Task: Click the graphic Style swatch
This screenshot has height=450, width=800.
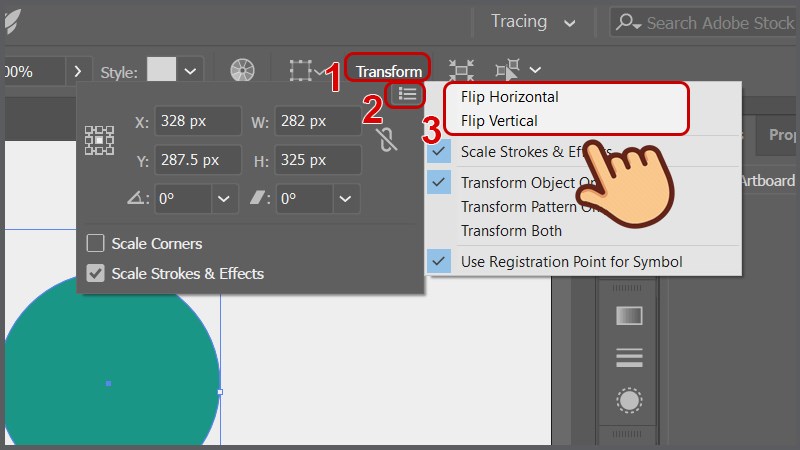Action: pos(161,69)
